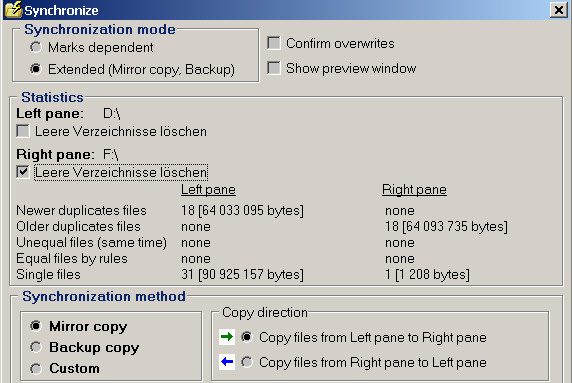The image size is (572, 383).
Task: Click the Copy direction group label
Action: click(265, 313)
